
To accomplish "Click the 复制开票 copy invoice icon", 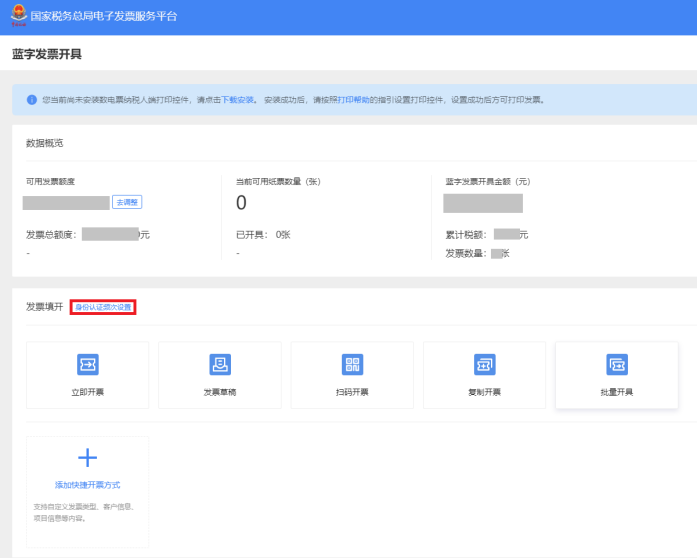I will point(485,365).
